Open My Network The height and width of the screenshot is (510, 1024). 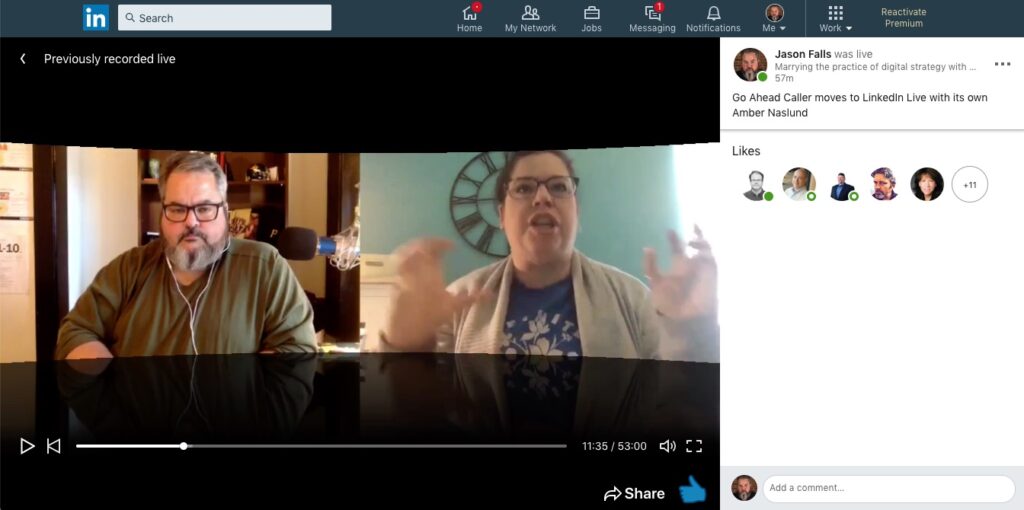tap(530, 18)
